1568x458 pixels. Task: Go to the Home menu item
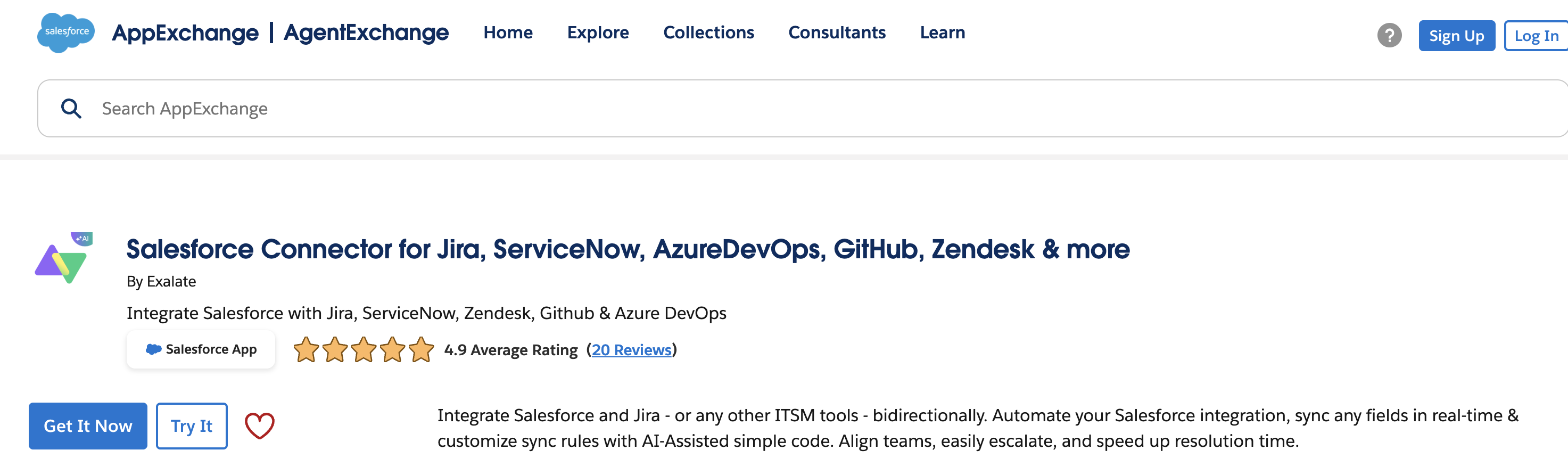pyautogui.click(x=508, y=32)
